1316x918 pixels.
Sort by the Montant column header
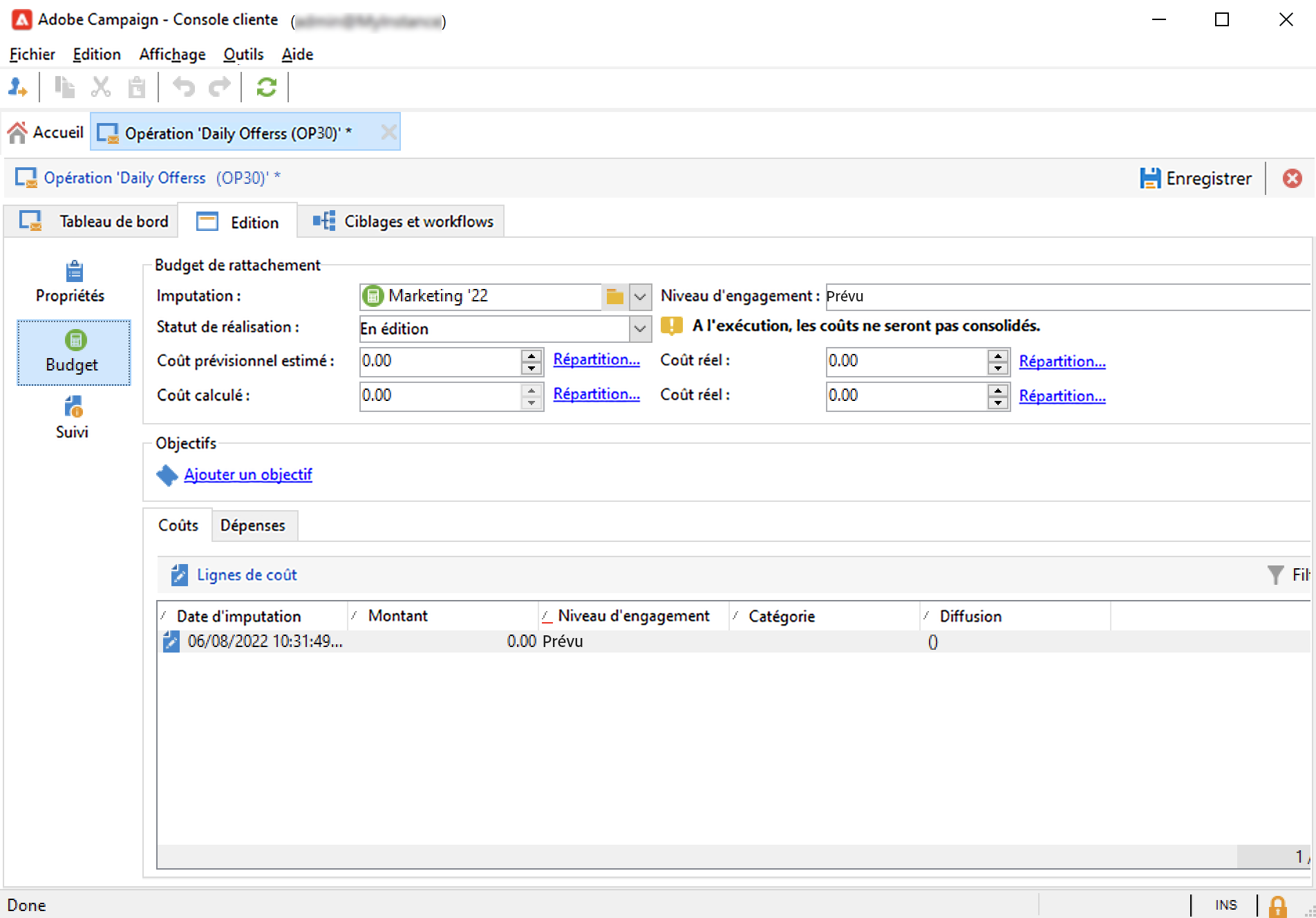click(443, 616)
